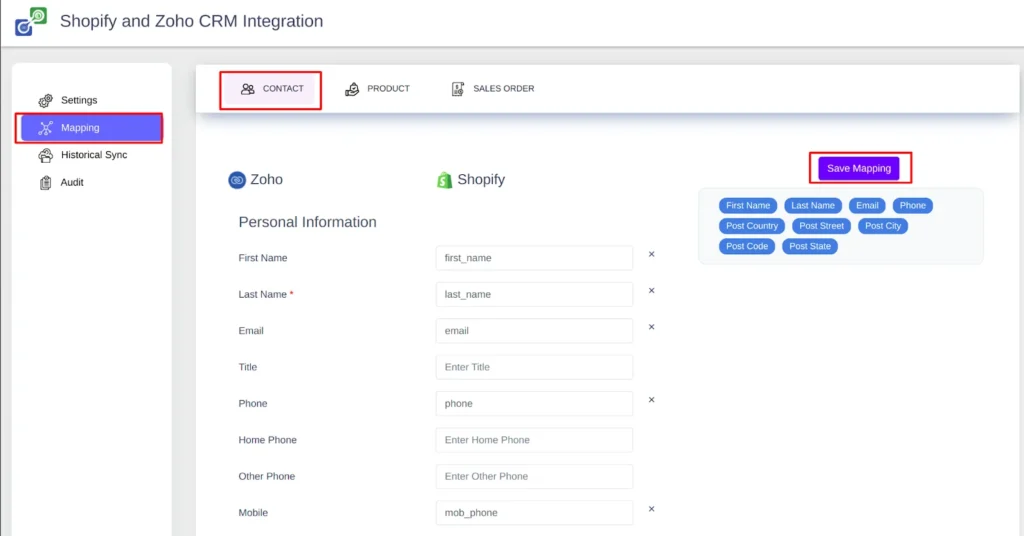Select the Post Code field chip
Image resolution: width=1024 pixels, height=536 pixels.
tap(747, 246)
